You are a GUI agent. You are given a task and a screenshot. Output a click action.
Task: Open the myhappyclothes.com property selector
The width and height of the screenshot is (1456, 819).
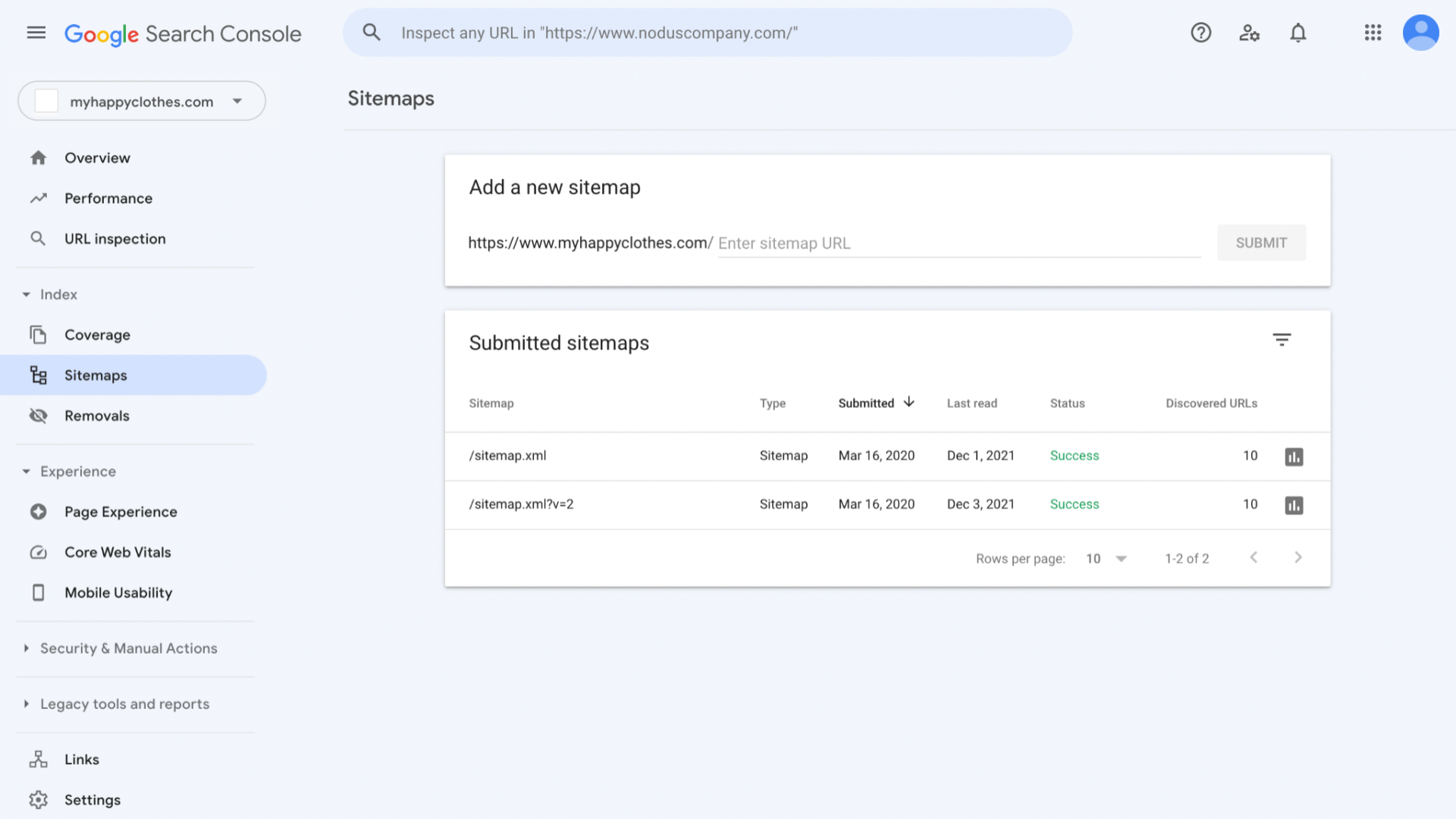(142, 101)
